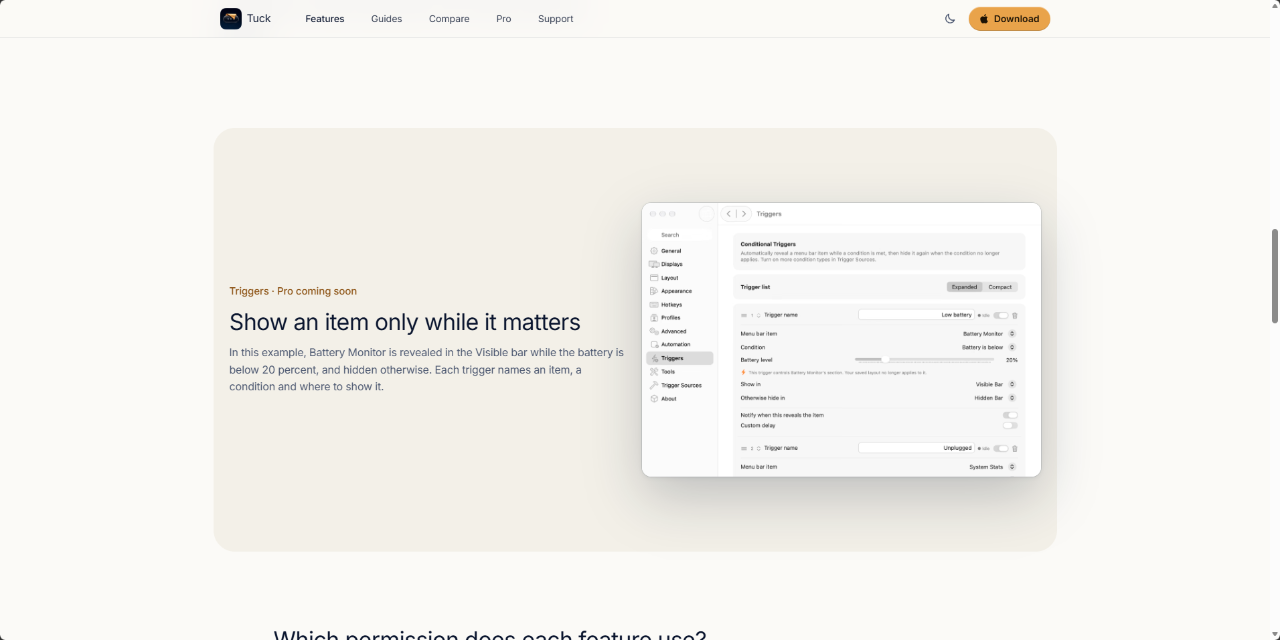This screenshot has height=640, width=1280.
Task: Click the Unplugged trigger name field
Action: [916, 448]
